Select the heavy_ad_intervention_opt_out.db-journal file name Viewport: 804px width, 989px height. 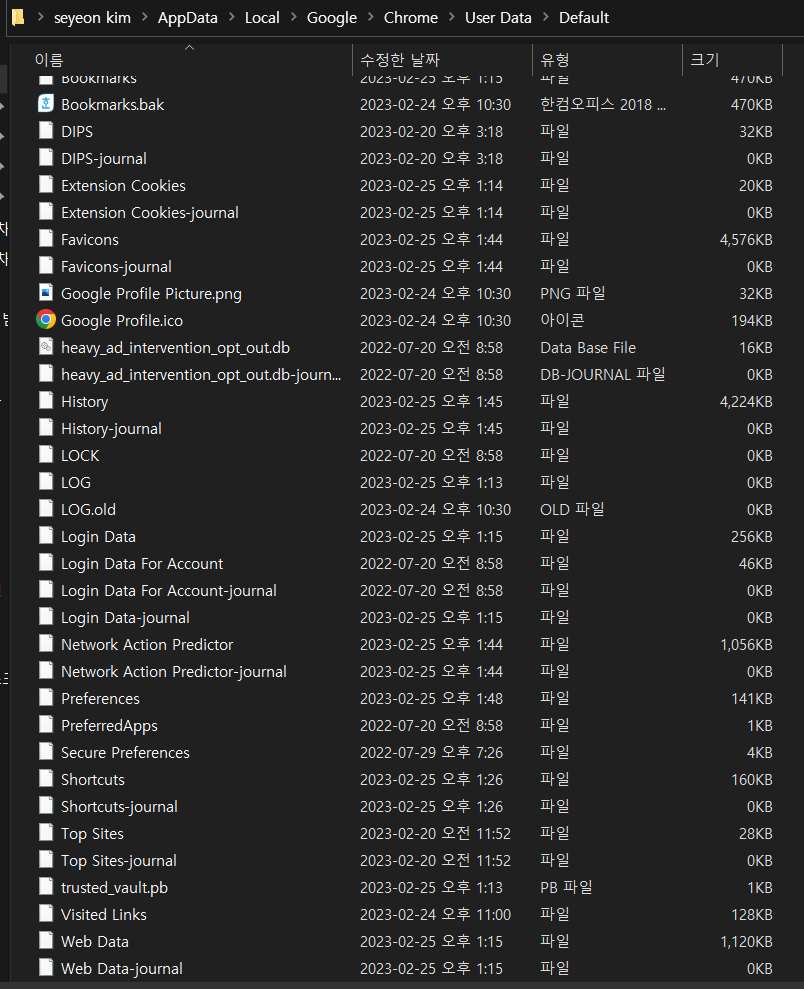point(201,374)
